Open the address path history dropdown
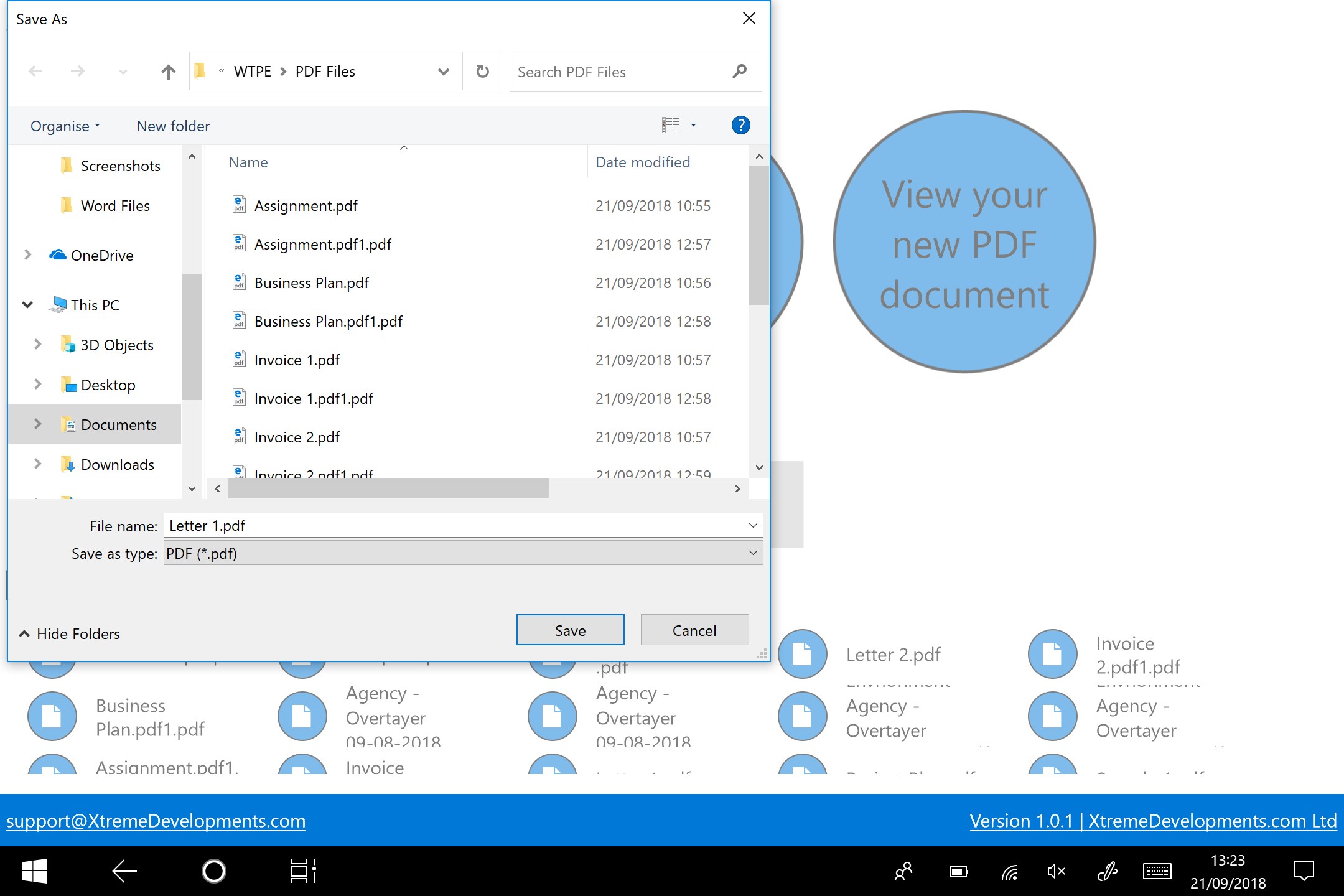The width and height of the screenshot is (1344, 896). click(x=443, y=72)
